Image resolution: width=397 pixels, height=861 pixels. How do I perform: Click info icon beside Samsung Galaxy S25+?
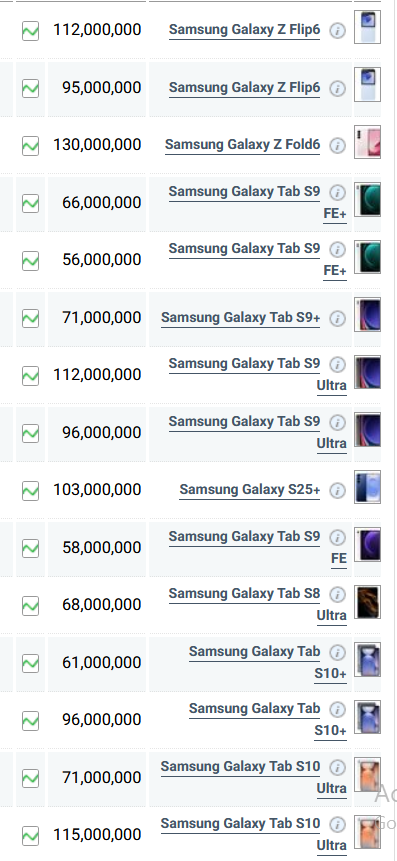click(x=338, y=490)
